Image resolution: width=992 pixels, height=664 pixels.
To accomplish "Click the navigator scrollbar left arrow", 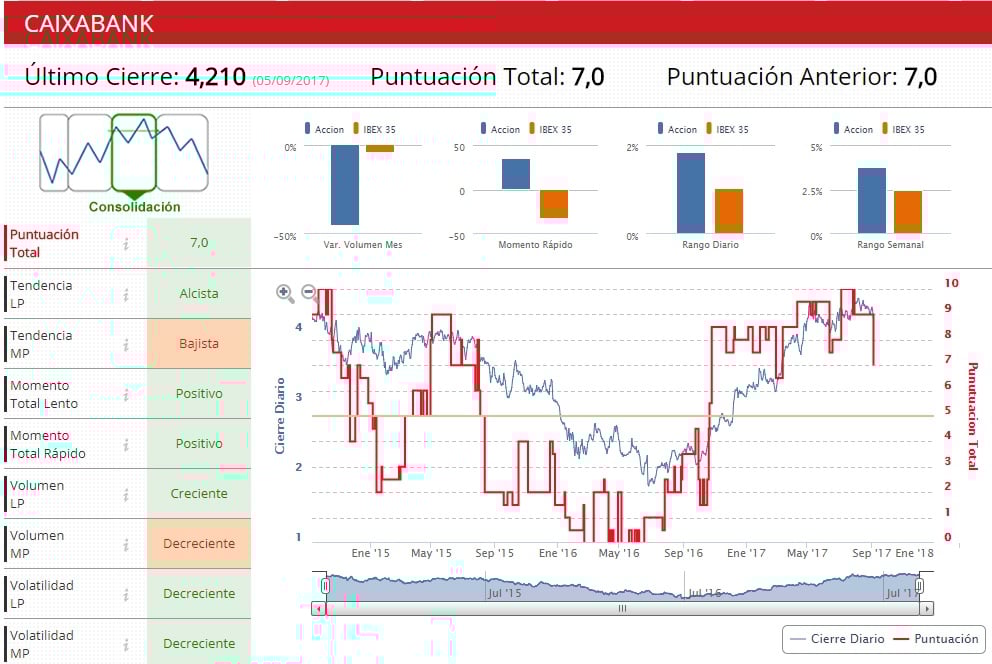I will (318, 609).
